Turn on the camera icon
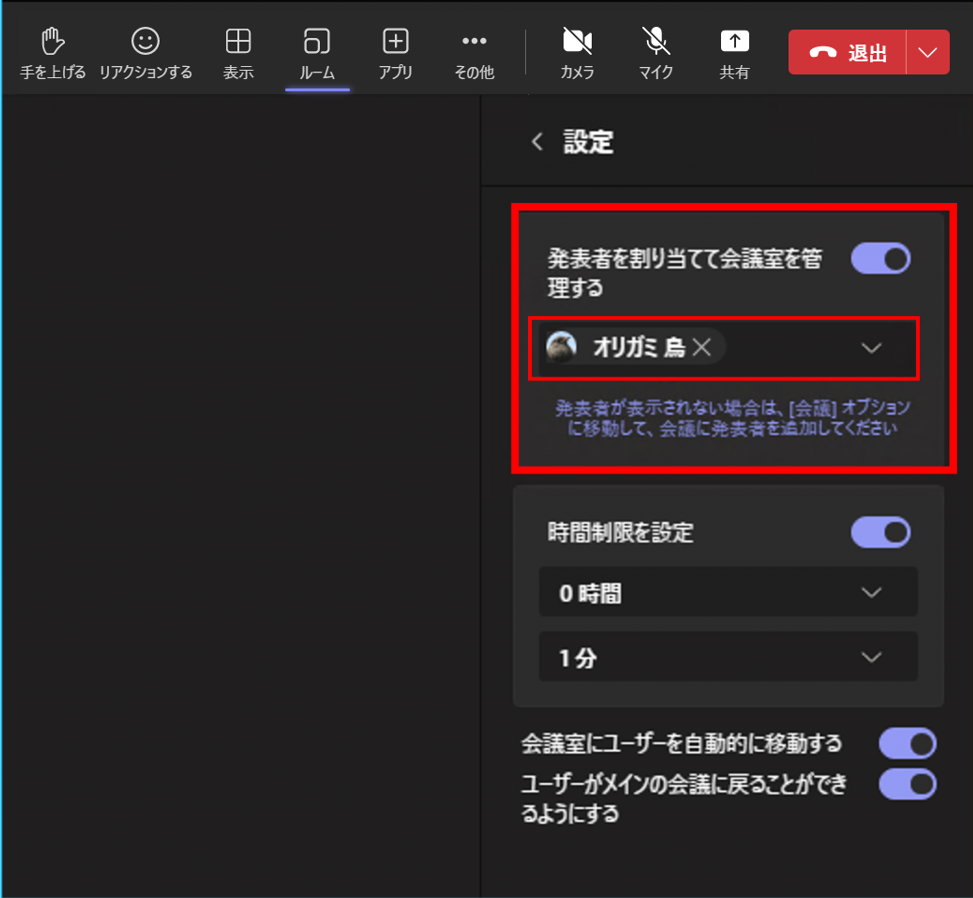973x898 pixels. click(x=577, y=42)
